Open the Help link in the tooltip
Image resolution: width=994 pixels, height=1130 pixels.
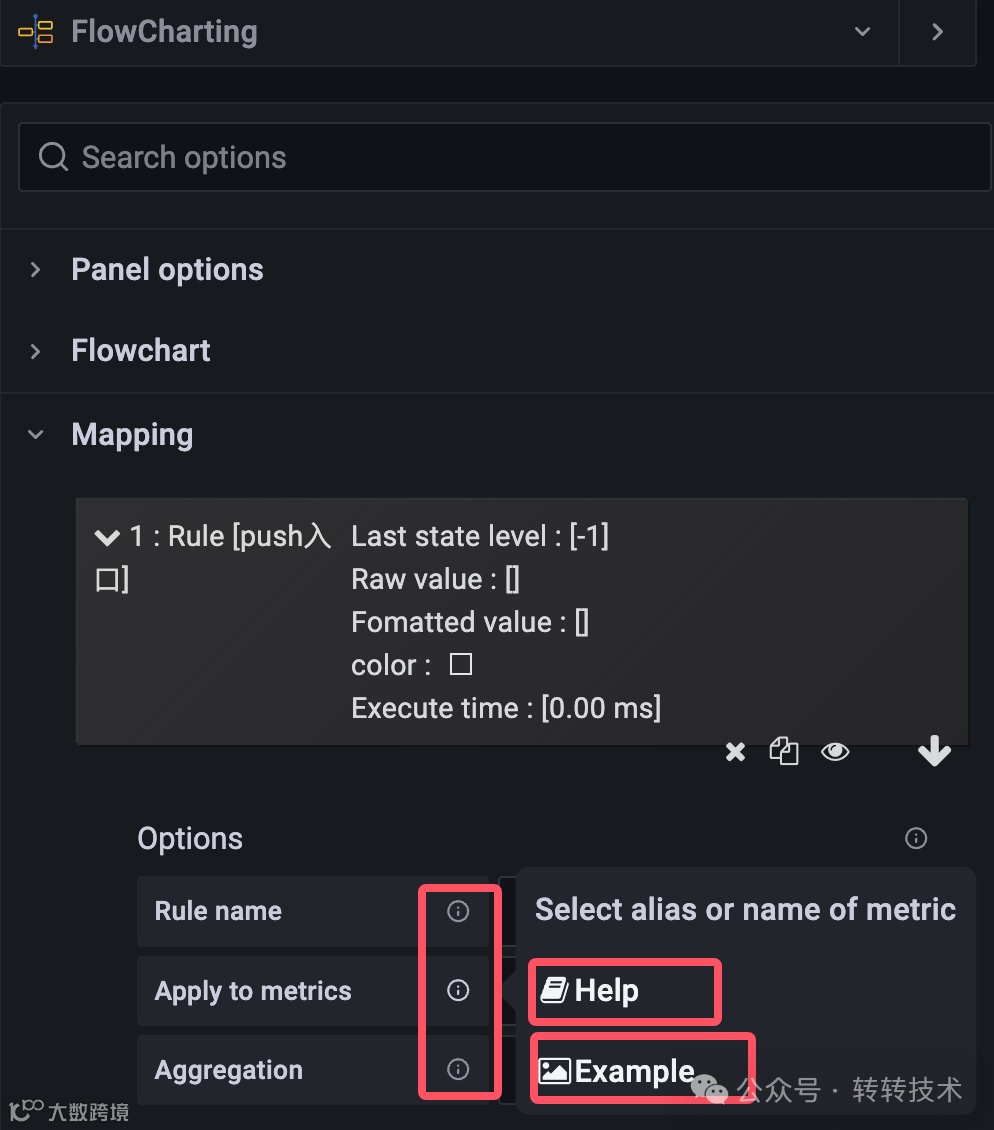605,991
